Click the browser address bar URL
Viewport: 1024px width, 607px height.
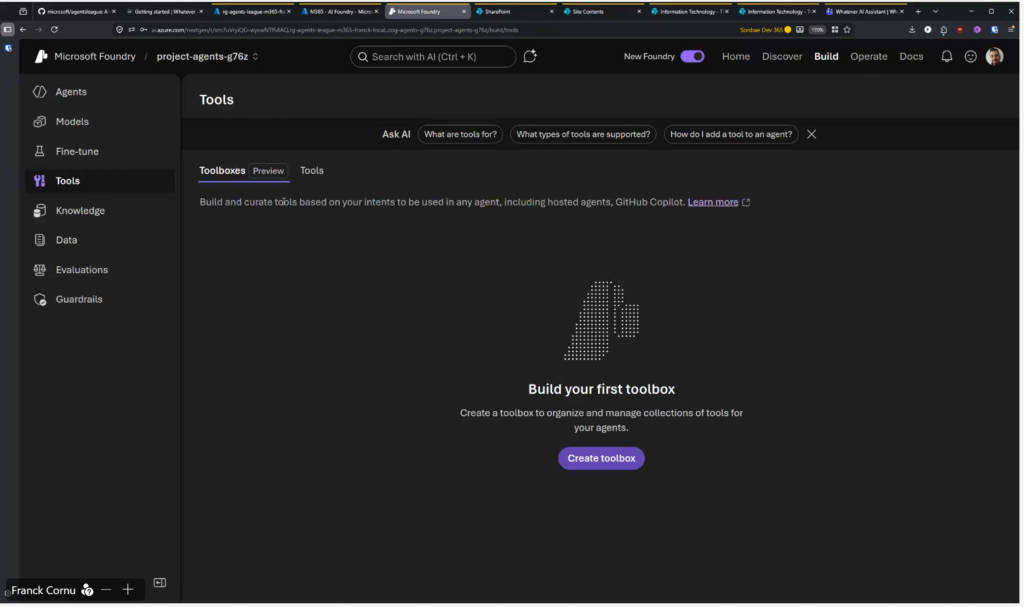coord(336,30)
